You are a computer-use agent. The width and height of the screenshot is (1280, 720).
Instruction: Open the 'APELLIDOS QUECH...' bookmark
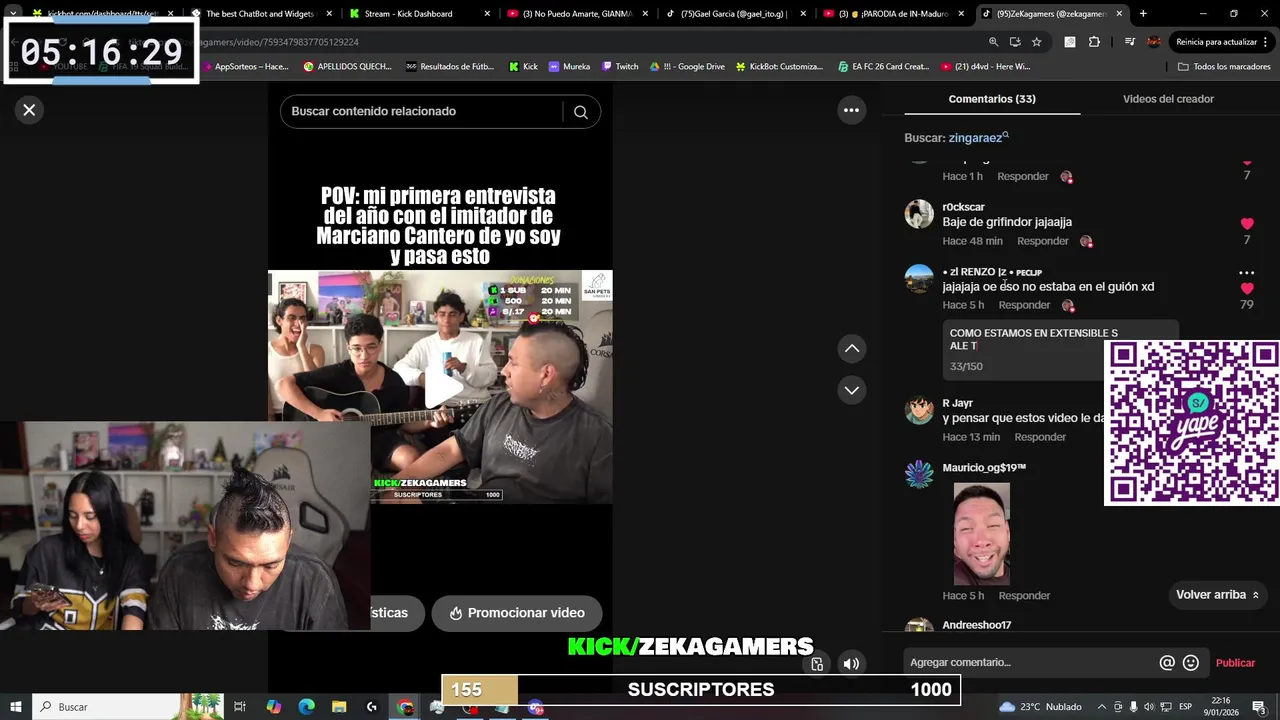[x=347, y=67]
